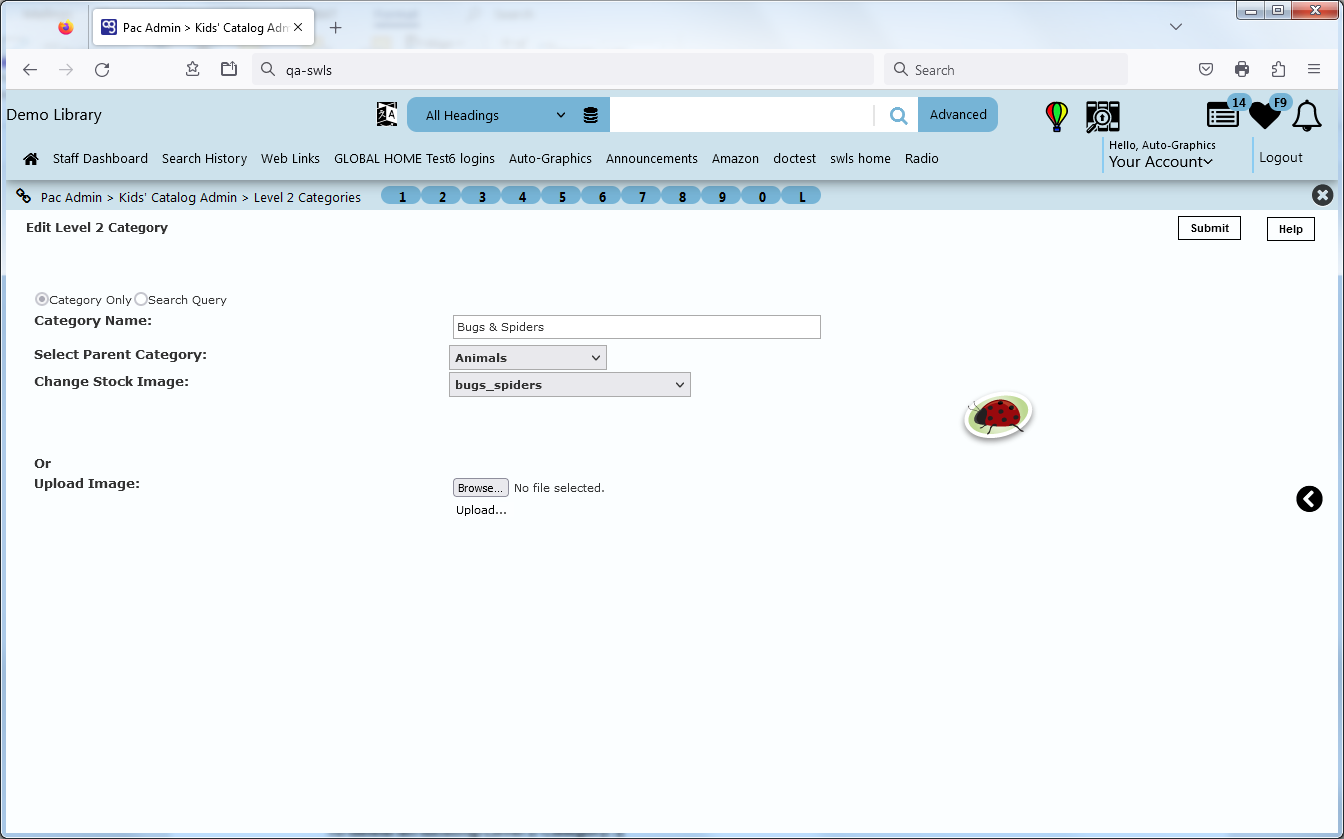
Task: Click the Category Name text field
Action: (636, 327)
